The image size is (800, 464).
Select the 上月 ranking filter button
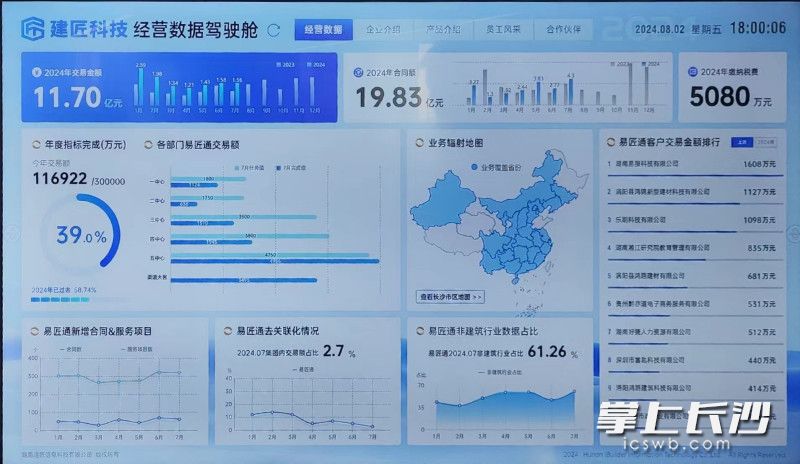point(739,143)
